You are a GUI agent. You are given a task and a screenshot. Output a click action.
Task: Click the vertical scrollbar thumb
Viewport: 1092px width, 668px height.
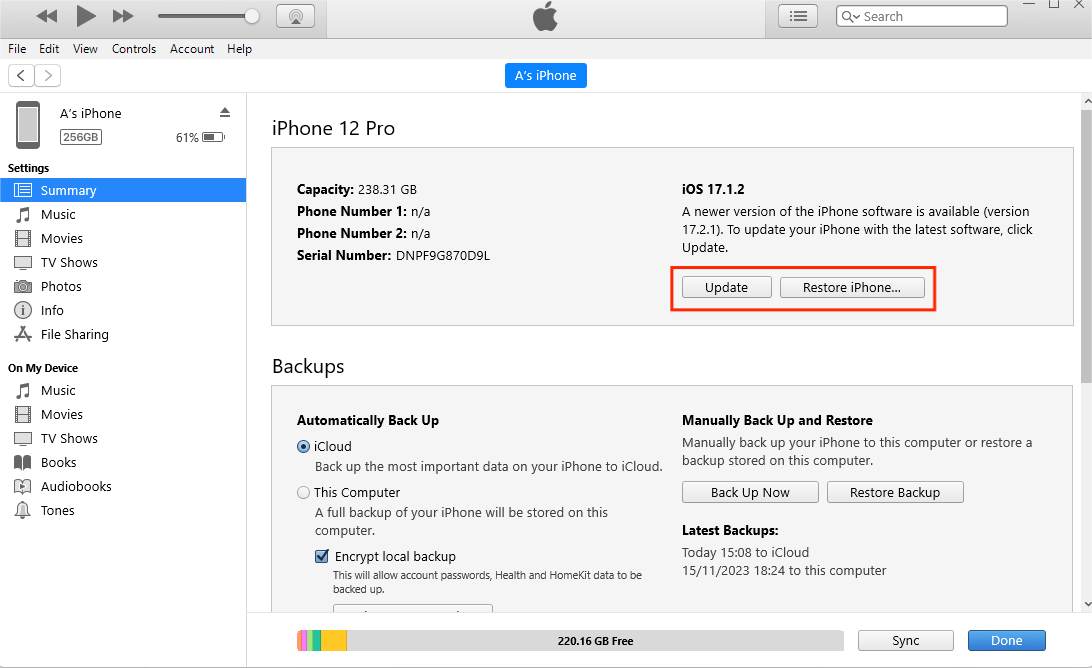(x=1086, y=245)
